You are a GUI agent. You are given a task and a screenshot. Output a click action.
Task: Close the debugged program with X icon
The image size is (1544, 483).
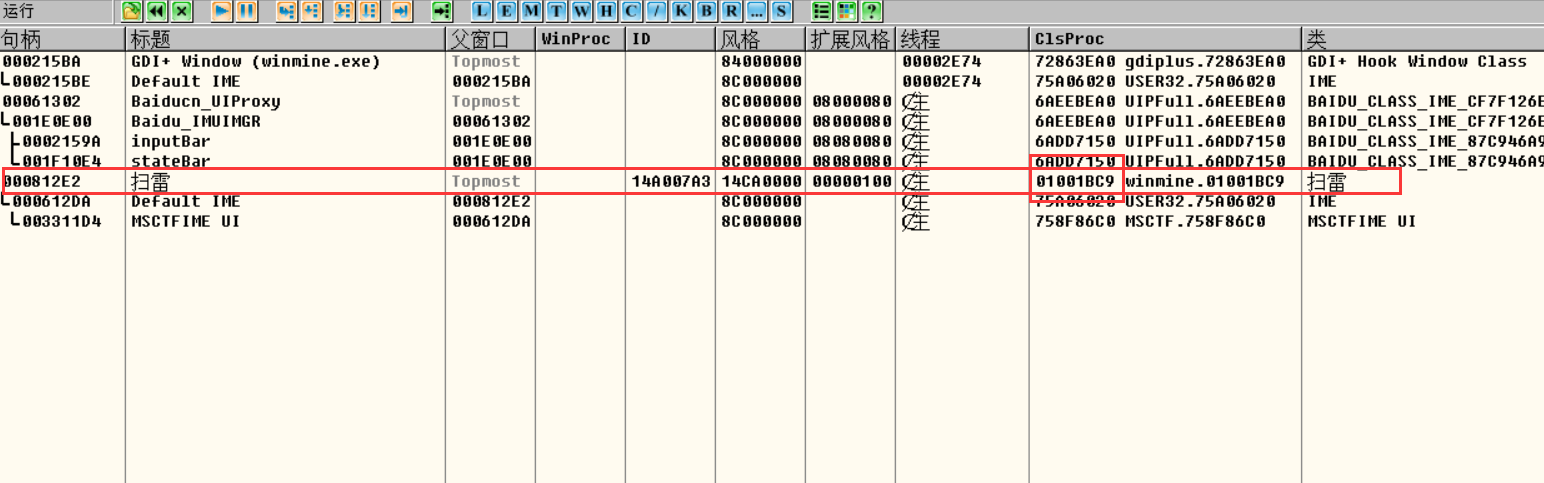[181, 11]
